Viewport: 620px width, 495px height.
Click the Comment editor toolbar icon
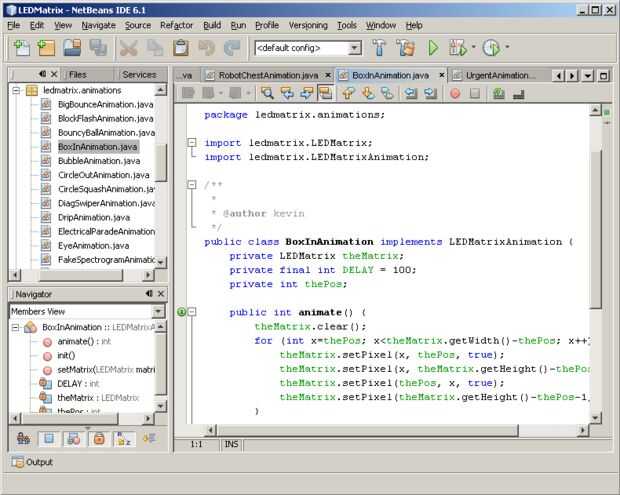tap(499, 94)
